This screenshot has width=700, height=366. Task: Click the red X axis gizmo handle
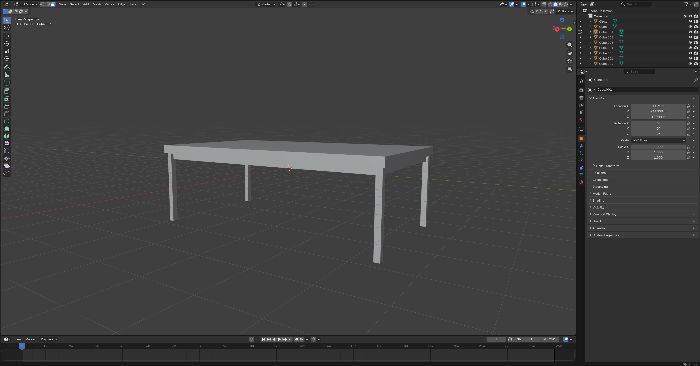point(557,29)
